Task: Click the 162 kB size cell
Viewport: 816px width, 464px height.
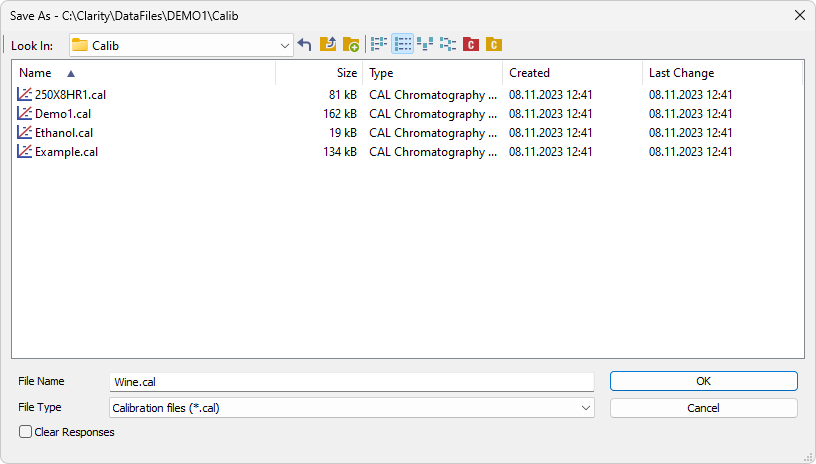Action: 340,113
